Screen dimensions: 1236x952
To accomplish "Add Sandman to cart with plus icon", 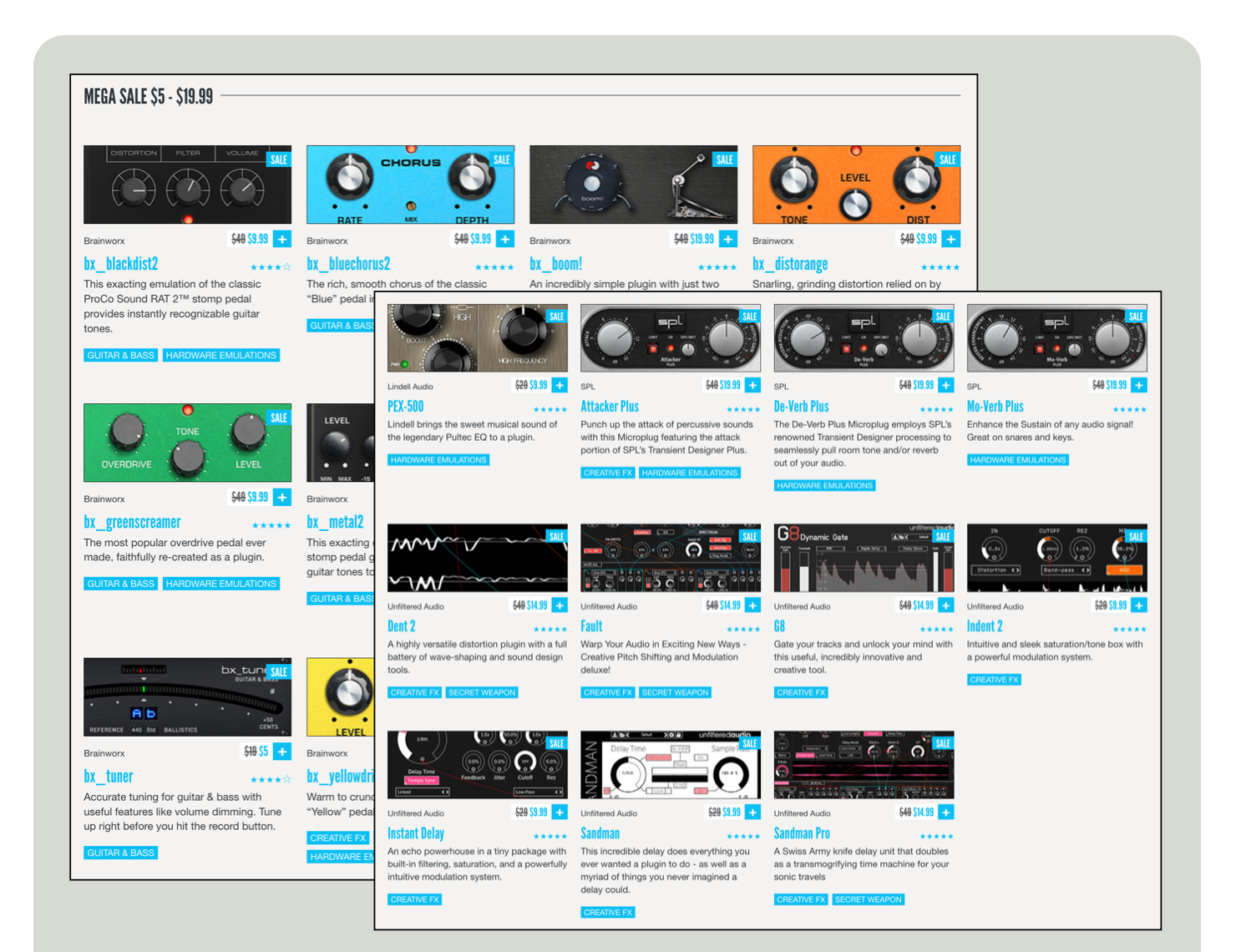I will click(752, 812).
